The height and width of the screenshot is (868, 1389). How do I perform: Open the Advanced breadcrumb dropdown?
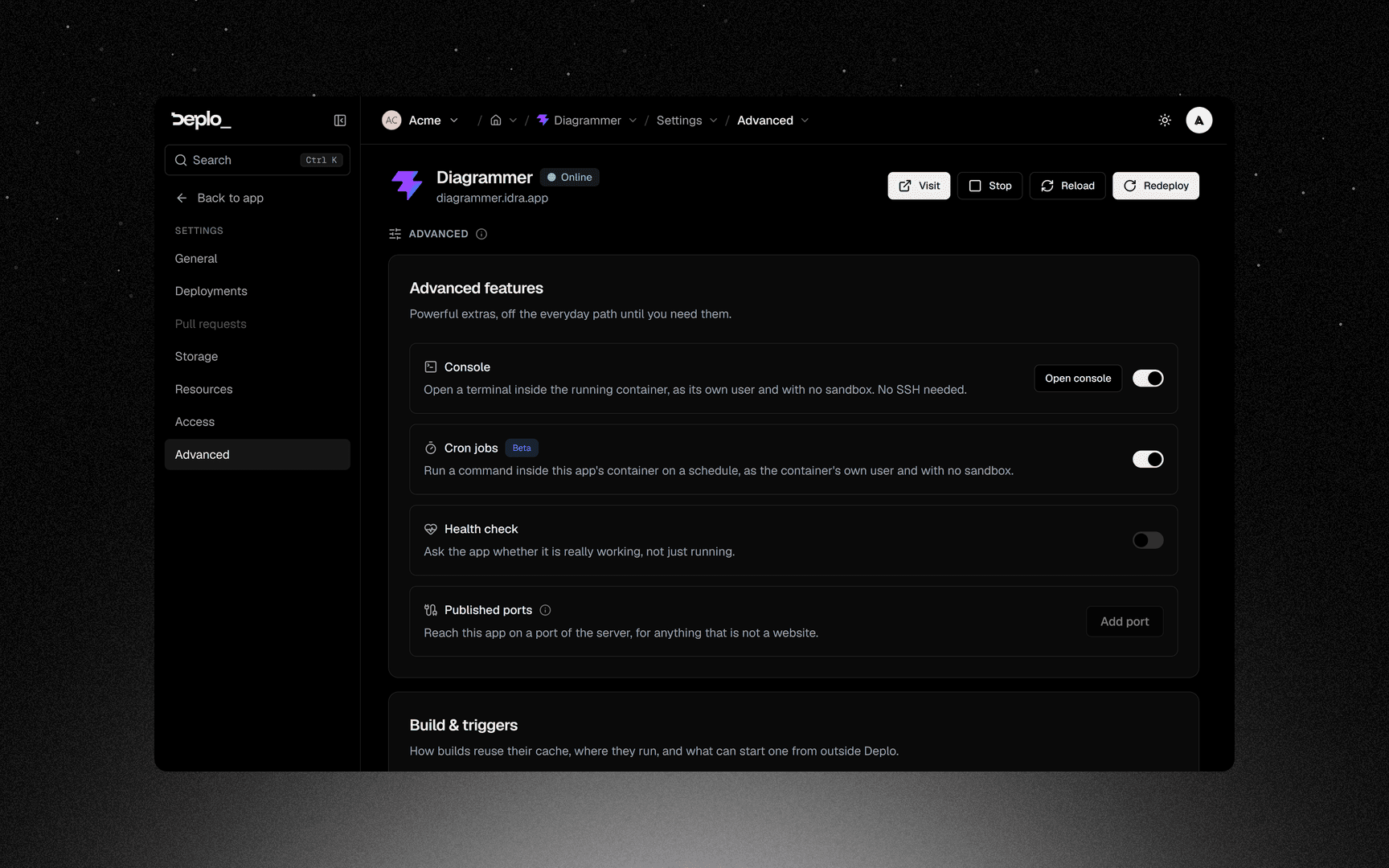pyautogui.click(x=805, y=121)
